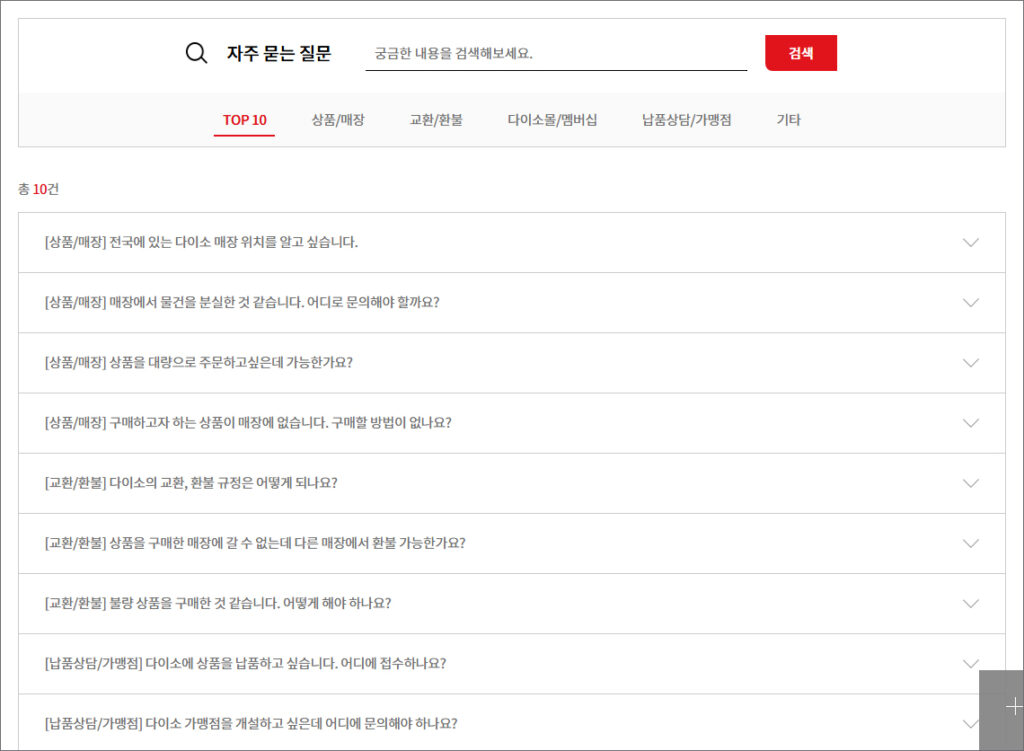This screenshot has height=751, width=1024.
Task: Open the 가맹점을 개설하고 싶은데 question text
Action: [x=251, y=723]
